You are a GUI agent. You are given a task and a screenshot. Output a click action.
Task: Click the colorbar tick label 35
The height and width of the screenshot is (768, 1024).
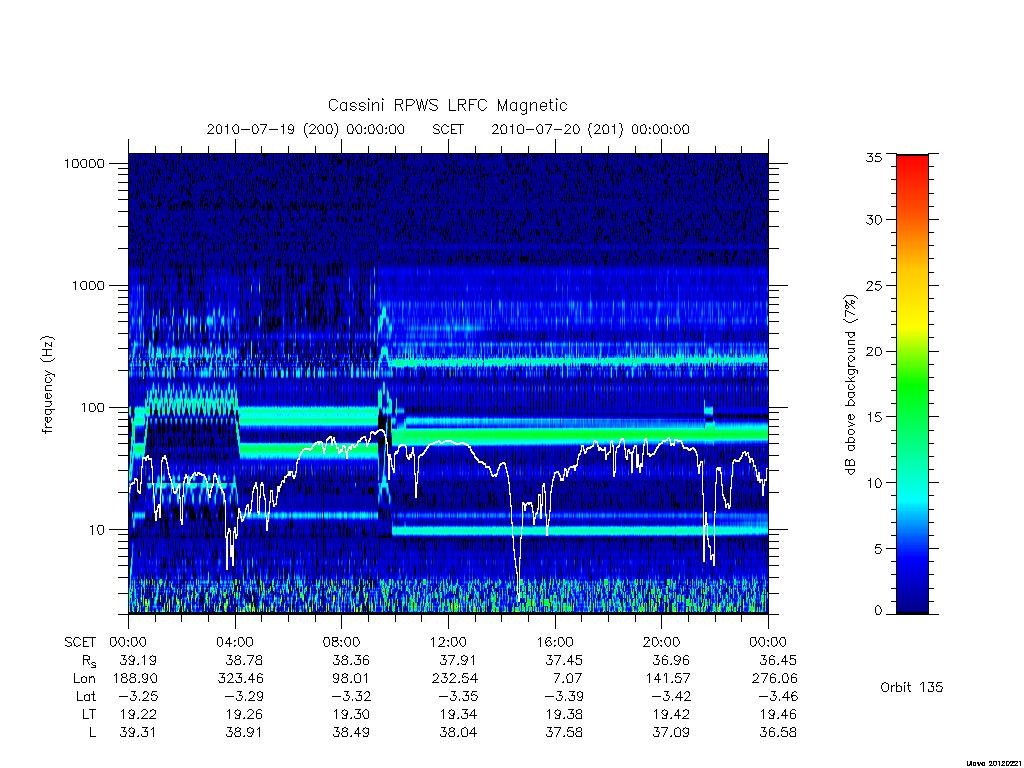[x=874, y=157]
